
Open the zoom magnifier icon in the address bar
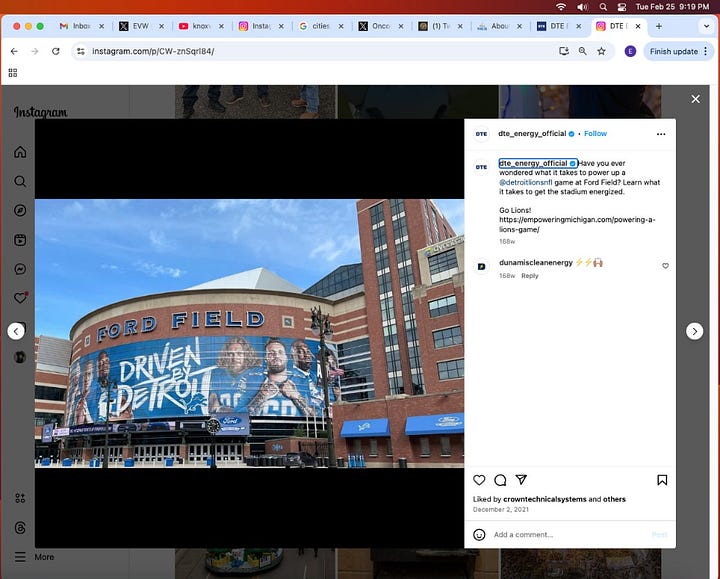pyautogui.click(x=583, y=51)
